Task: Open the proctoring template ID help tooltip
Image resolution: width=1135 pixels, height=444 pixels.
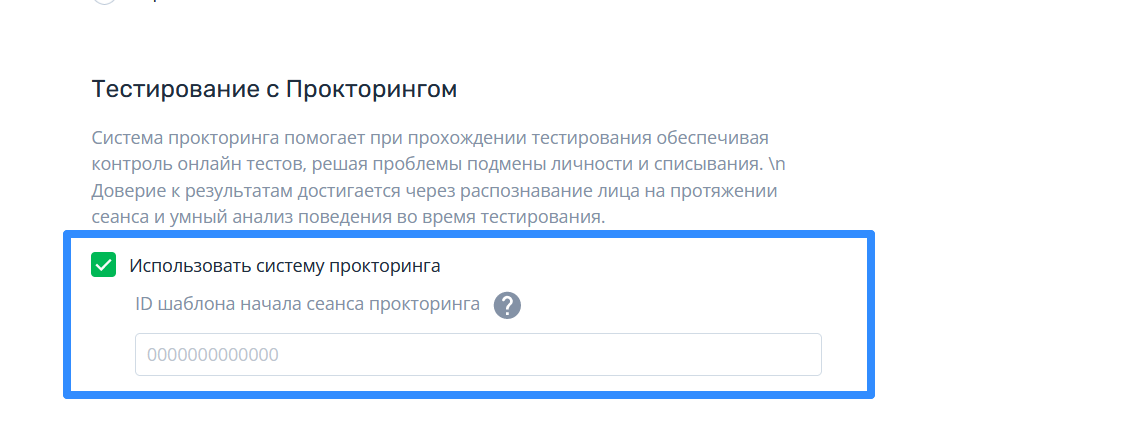Action: click(507, 305)
